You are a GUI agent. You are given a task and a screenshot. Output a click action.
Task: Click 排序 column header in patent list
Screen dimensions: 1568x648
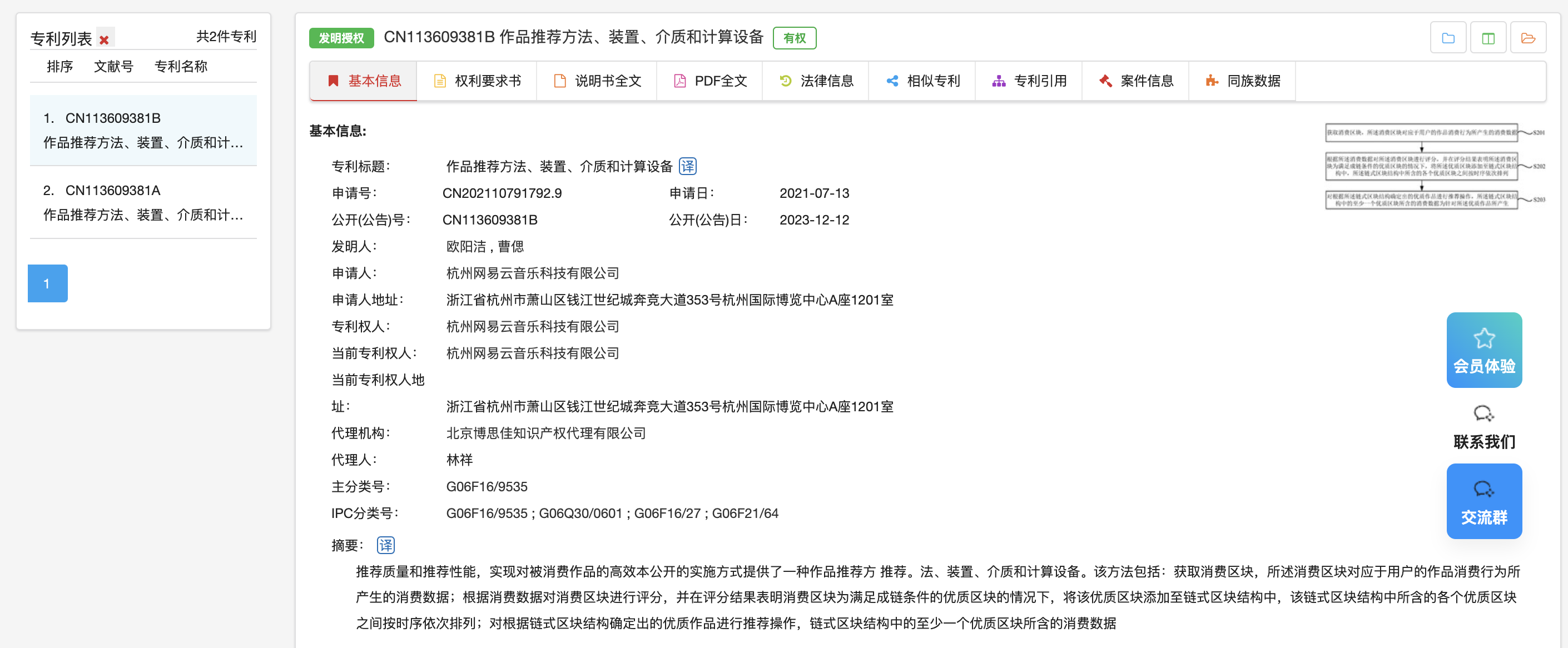59,66
